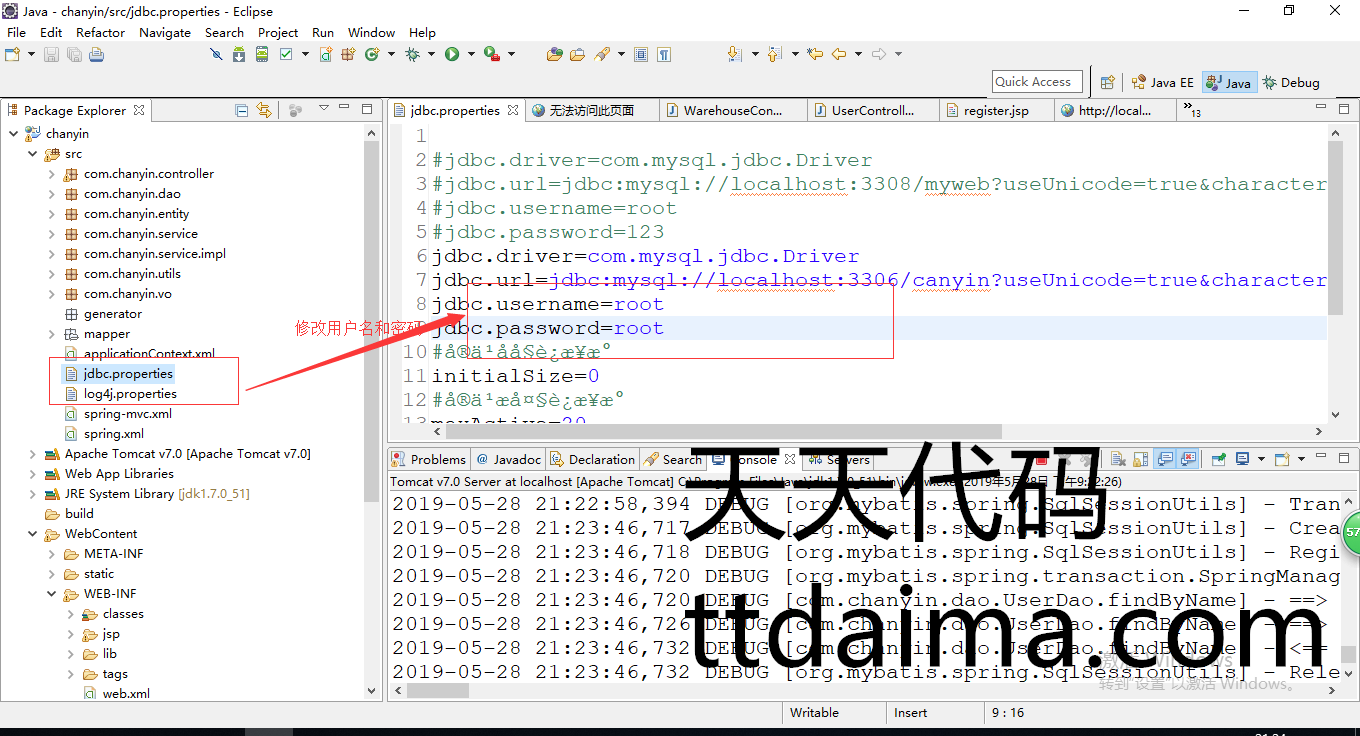Switch to the Debug perspective

tap(1291, 83)
